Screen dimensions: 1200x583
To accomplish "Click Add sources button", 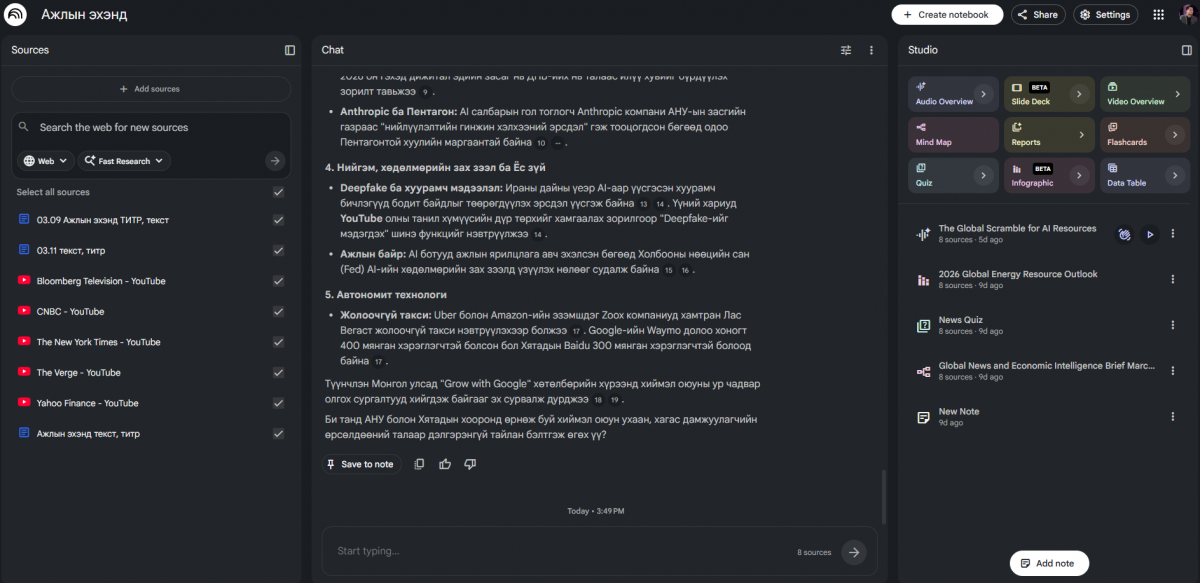I will coord(150,89).
